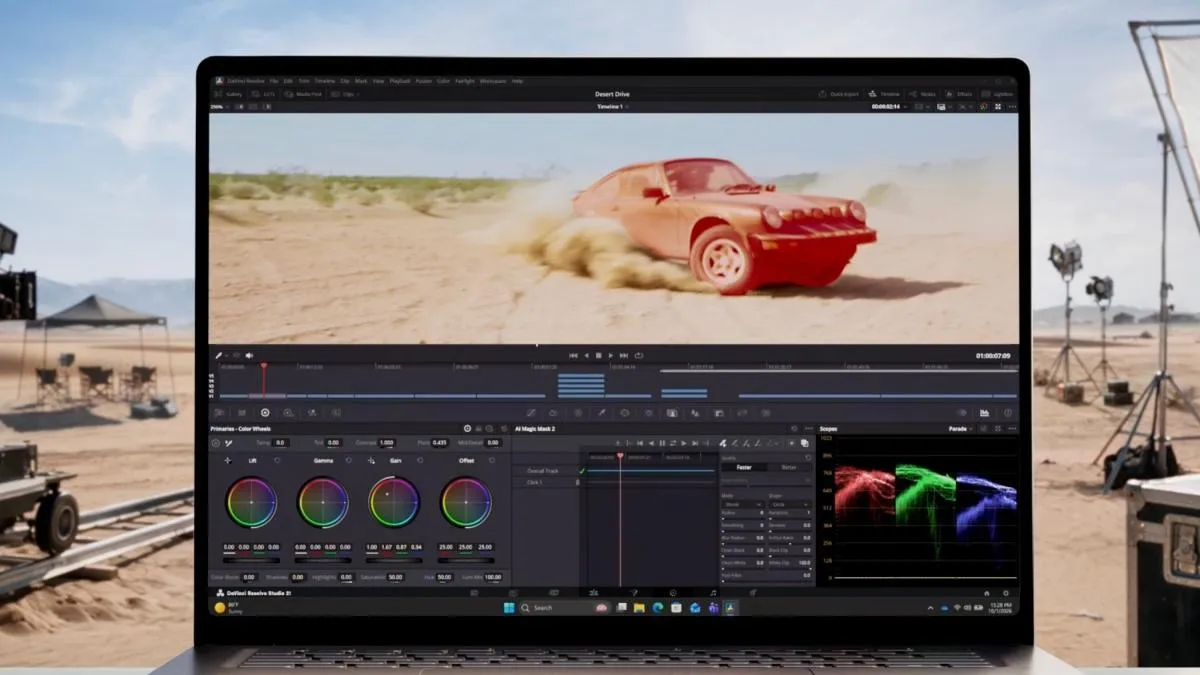
Task: Click the Tint value field
Action: [333, 443]
